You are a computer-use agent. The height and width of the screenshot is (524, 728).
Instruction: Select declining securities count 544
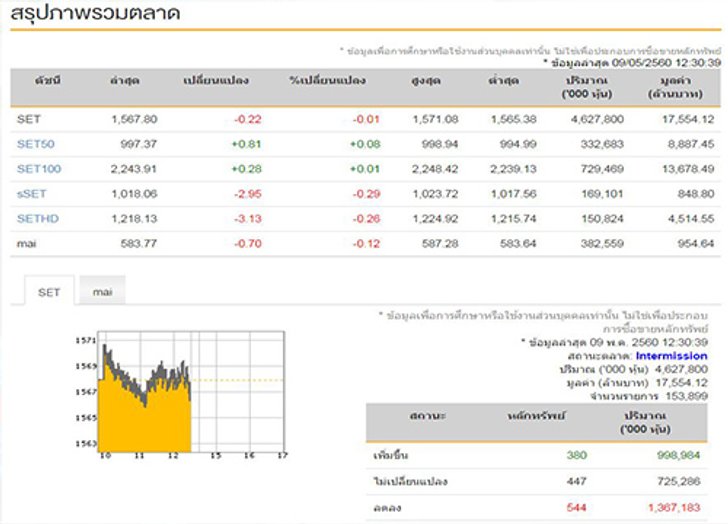577,507
